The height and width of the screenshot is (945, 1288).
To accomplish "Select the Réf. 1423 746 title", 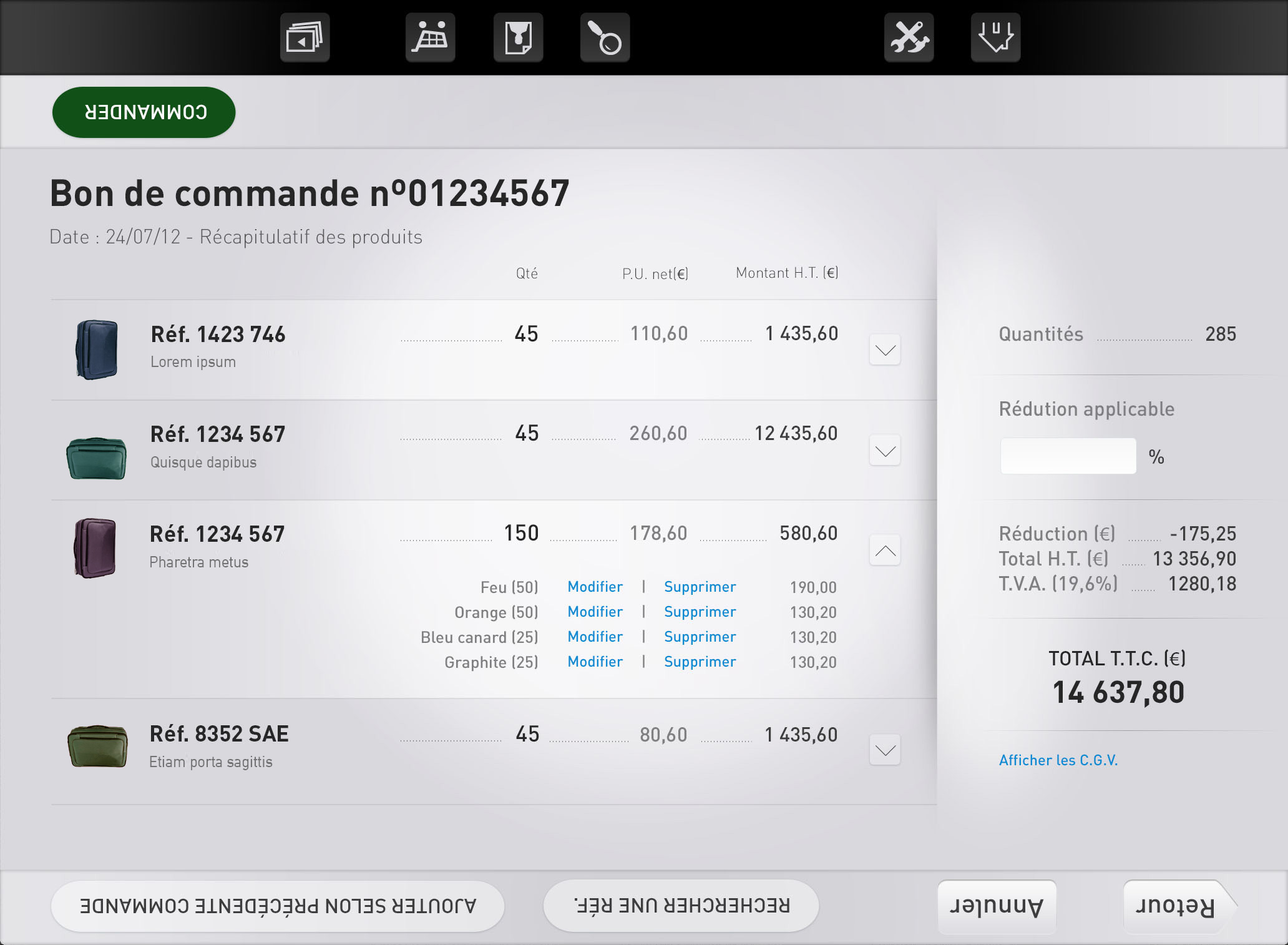I will (218, 335).
